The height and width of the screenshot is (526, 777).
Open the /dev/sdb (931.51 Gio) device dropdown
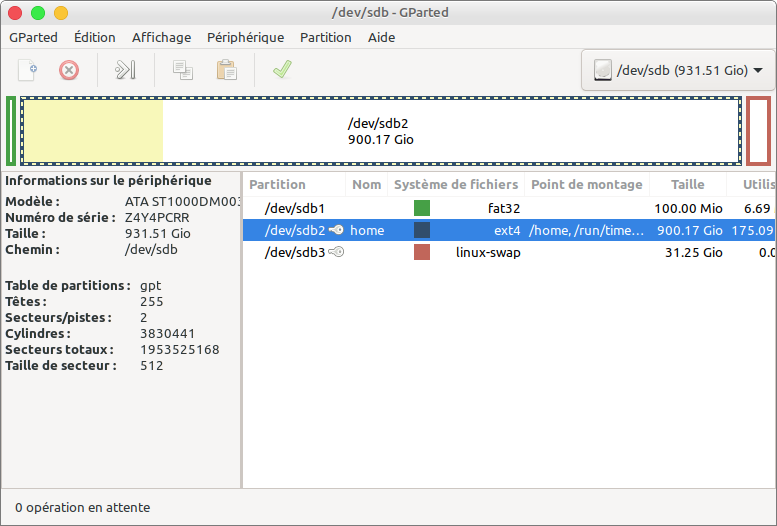click(x=678, y=70)
